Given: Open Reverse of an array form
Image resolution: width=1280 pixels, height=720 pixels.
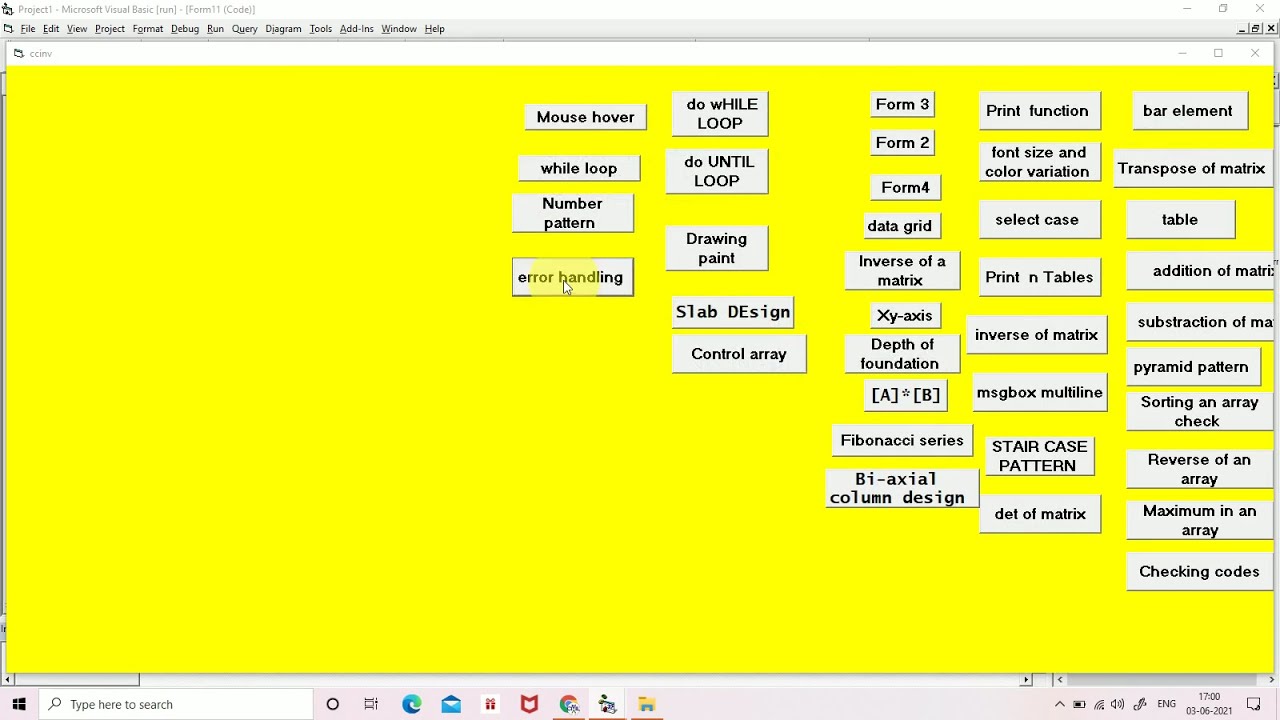Looking at the screenshot, I should (1199, 469).
